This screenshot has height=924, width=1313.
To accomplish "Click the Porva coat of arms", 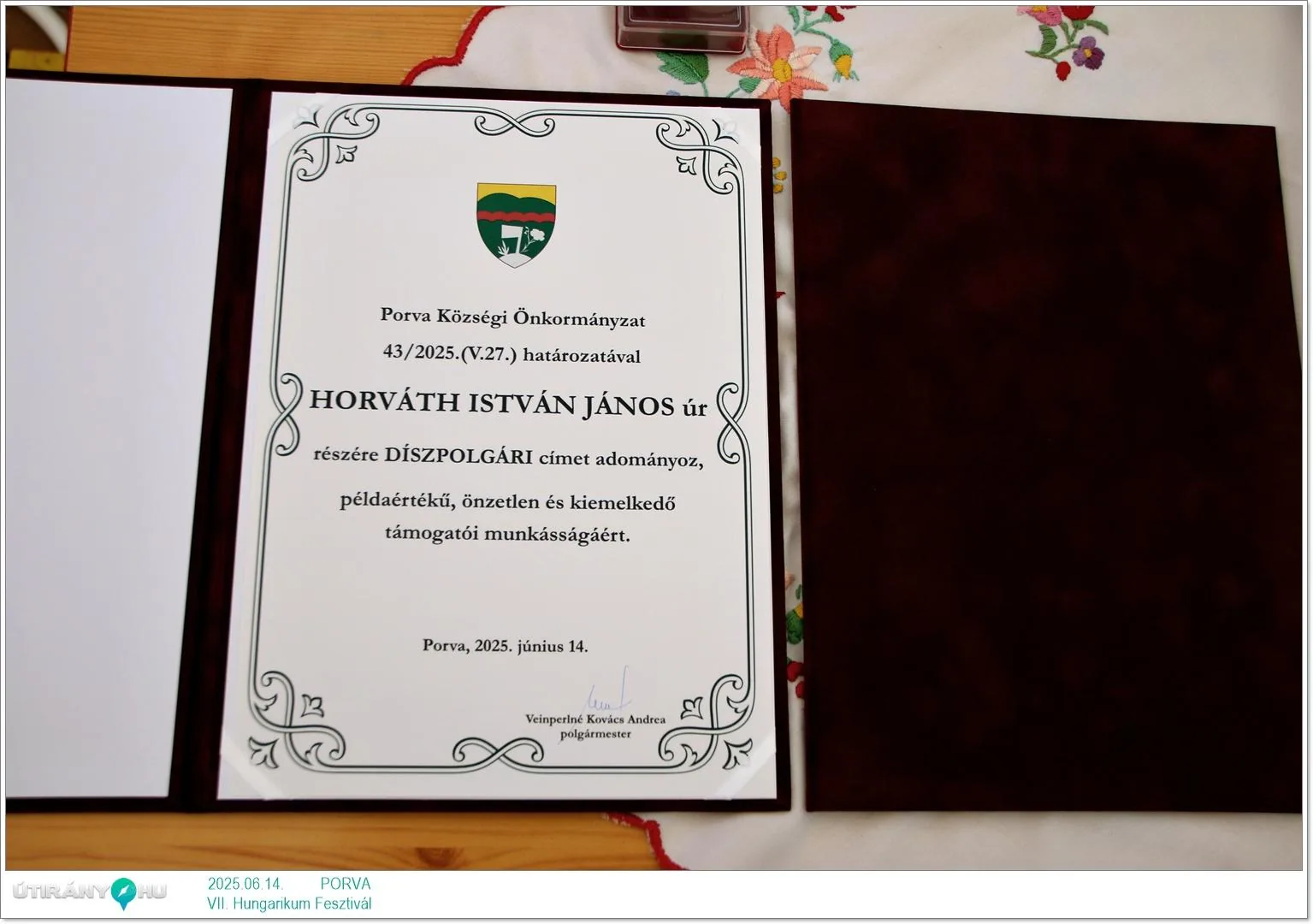I will tap(516, 224).
